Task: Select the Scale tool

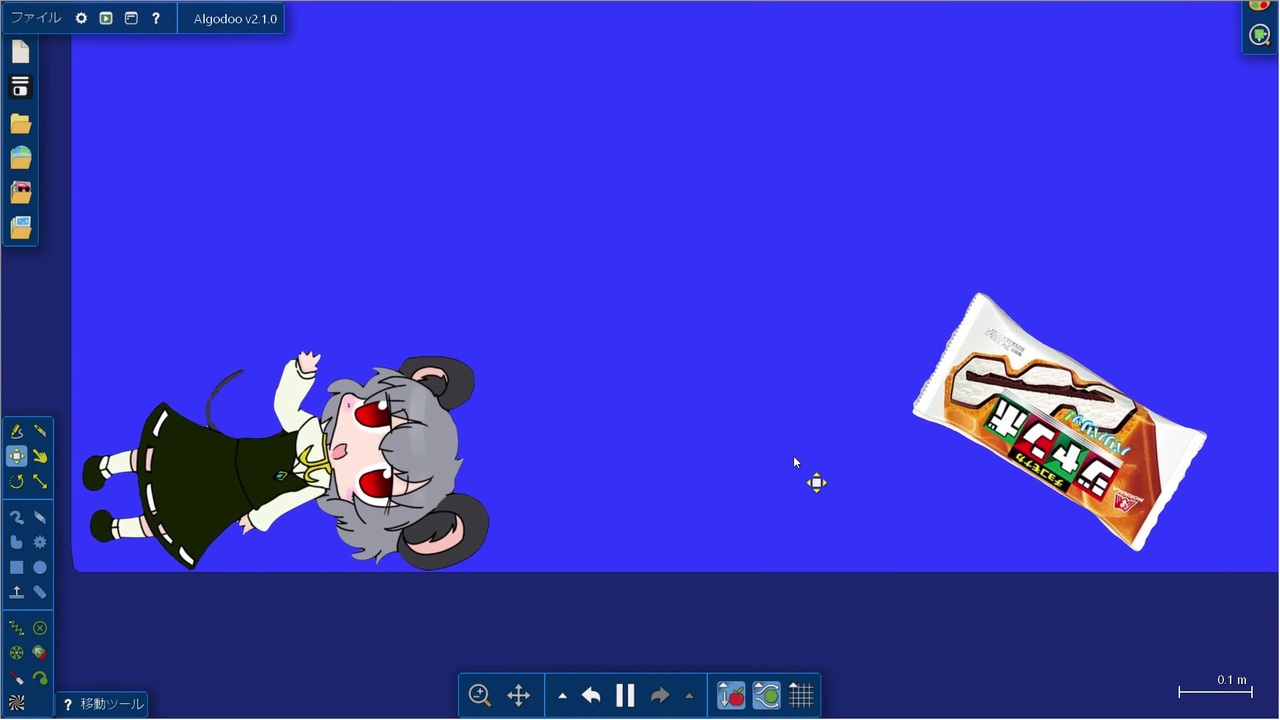Action: tap(40, 482)
